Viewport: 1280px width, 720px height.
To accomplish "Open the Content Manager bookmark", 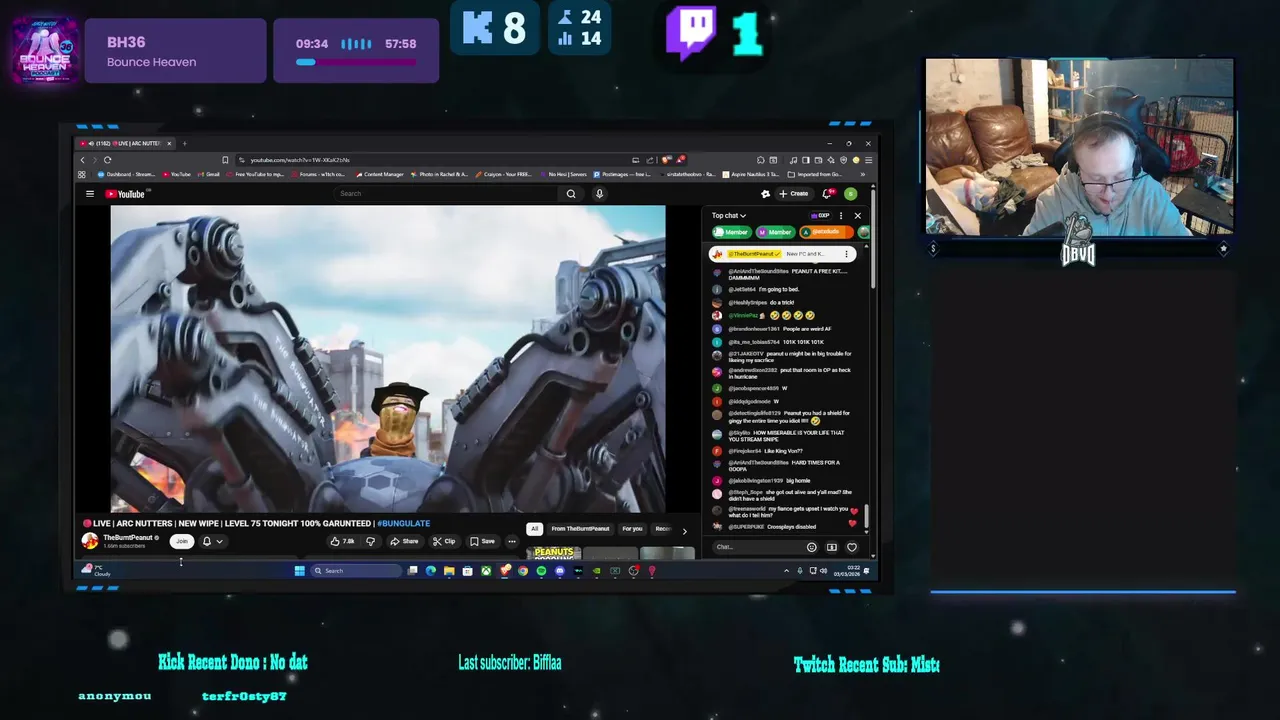I will 379,174.
